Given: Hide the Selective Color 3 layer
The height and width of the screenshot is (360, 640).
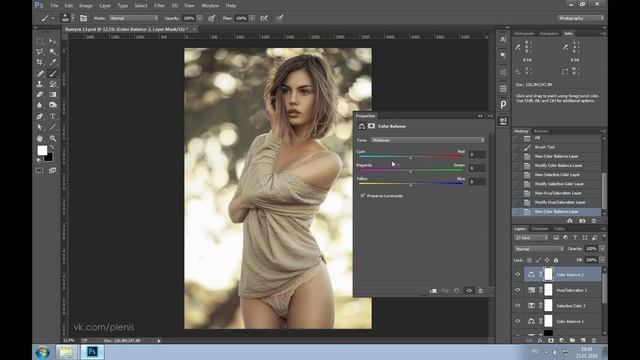Looking at the screenshot, I should click(518, 306).
